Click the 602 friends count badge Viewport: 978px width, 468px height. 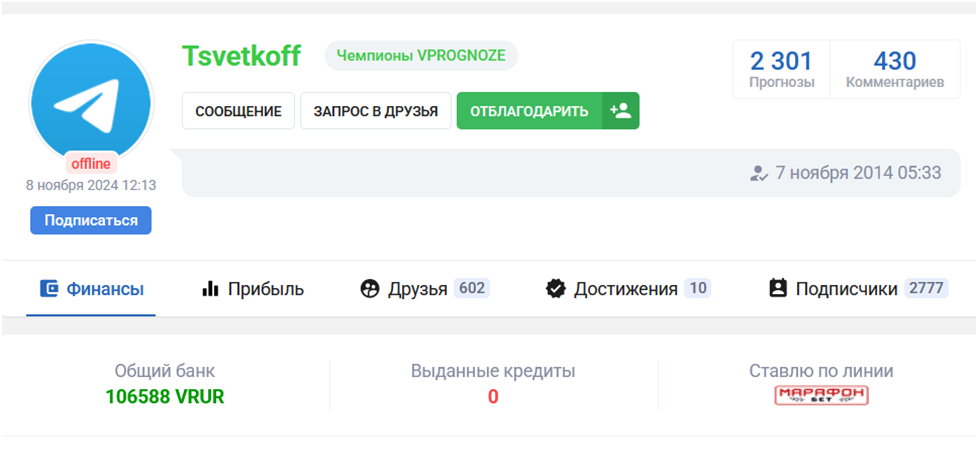[472, 288]
